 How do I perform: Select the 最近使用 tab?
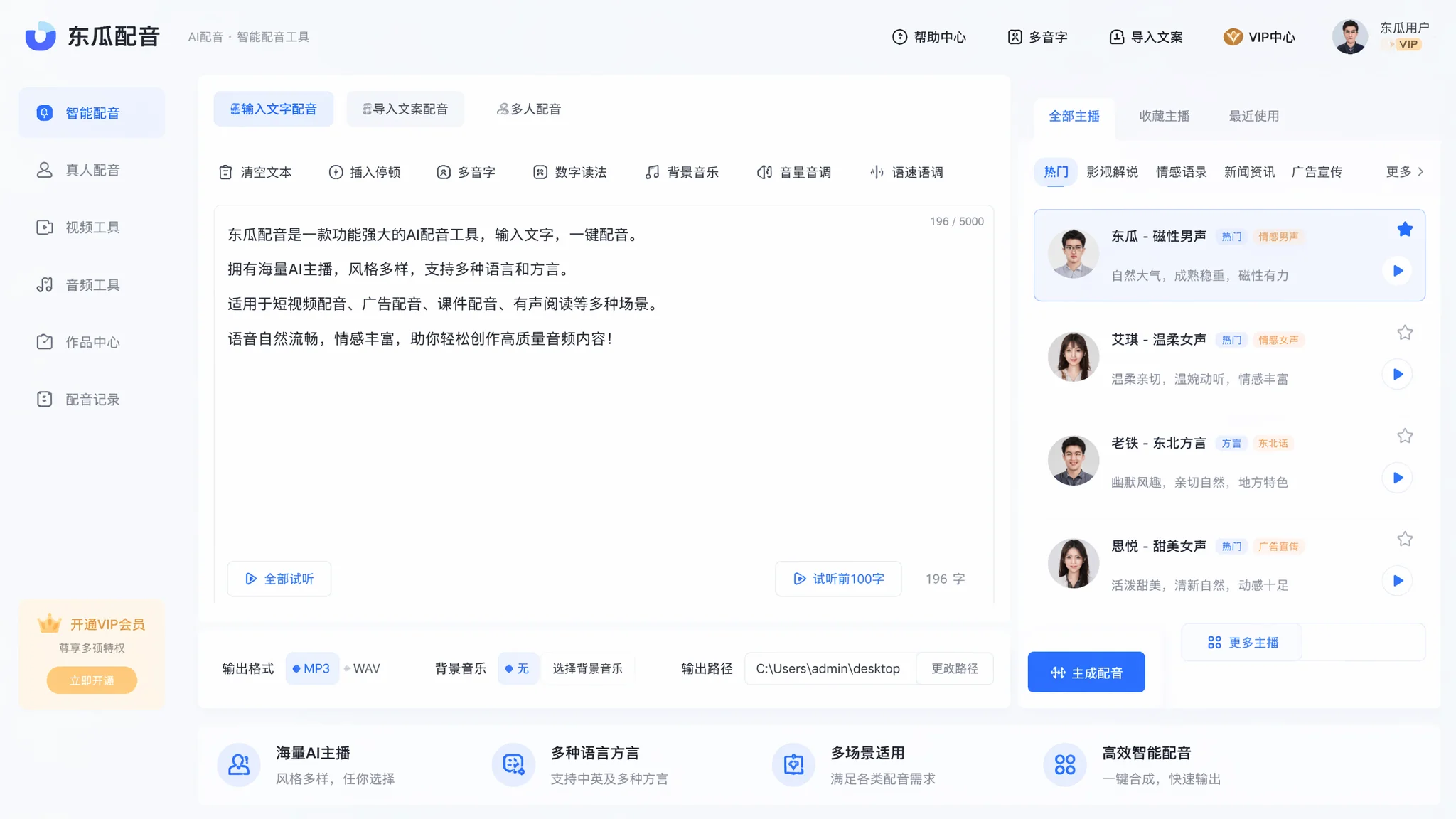(x=1253, y=116)
